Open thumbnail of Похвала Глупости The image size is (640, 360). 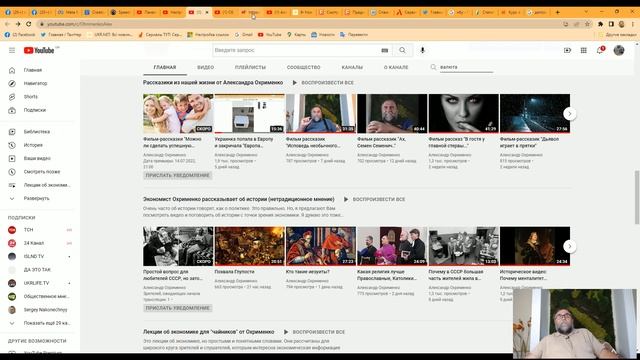[249, 246]
